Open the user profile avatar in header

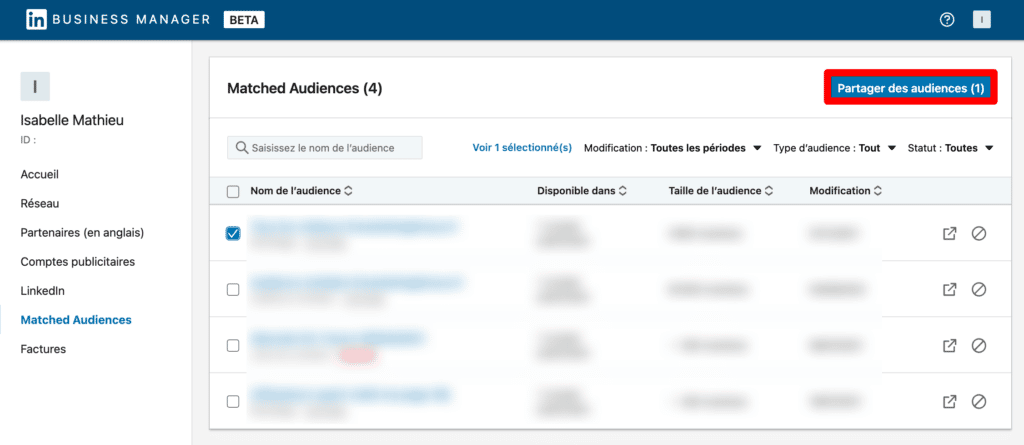[x=981, y=20]
